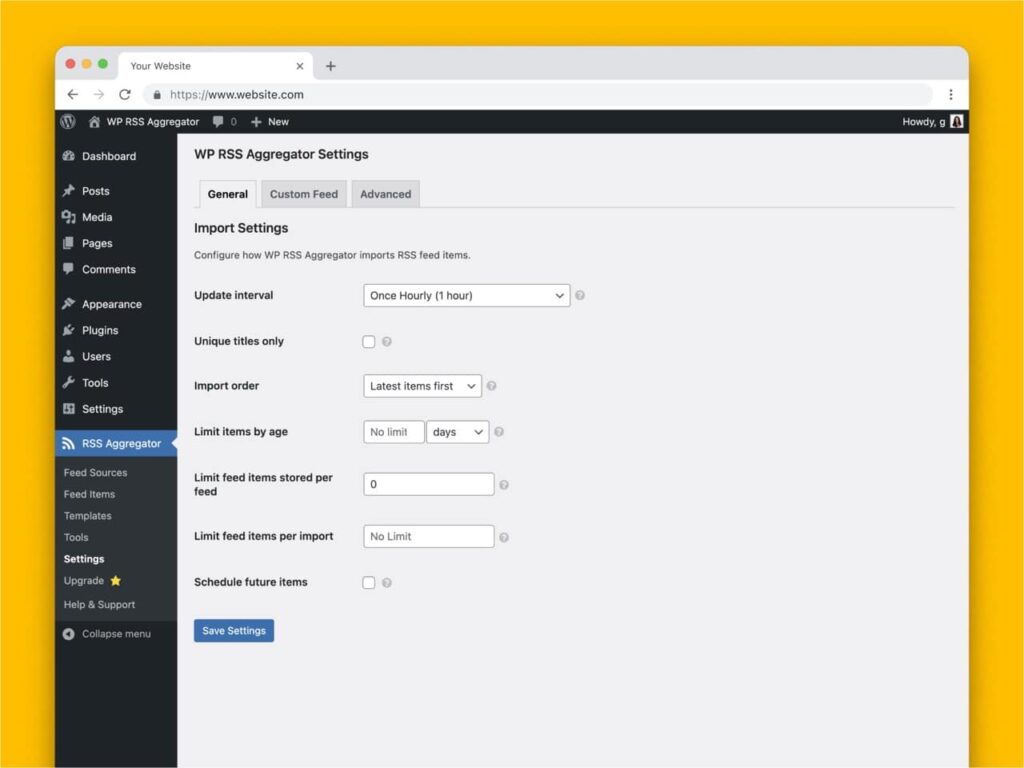The image size is (1024, 768).
Task: Click the Limit feed items per import field
Action: [x=428, y=536]
